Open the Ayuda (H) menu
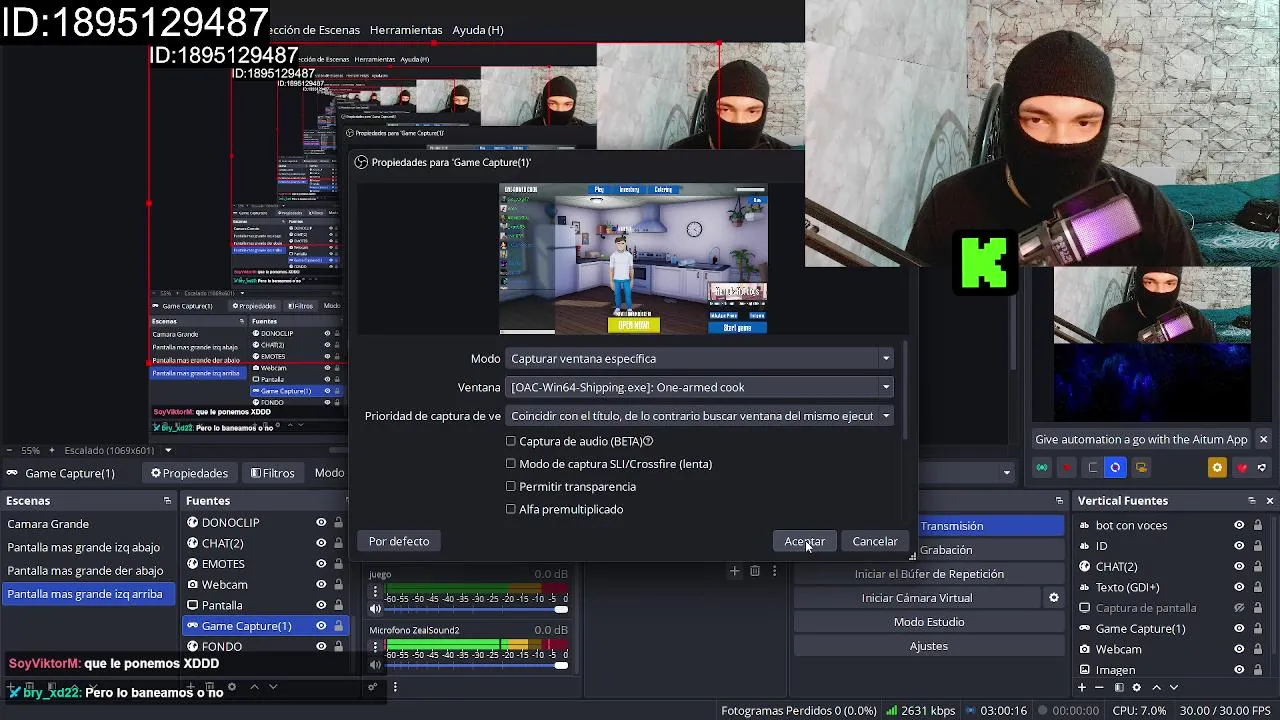Viewport: 1280px width, 720px height. (478, 30)
